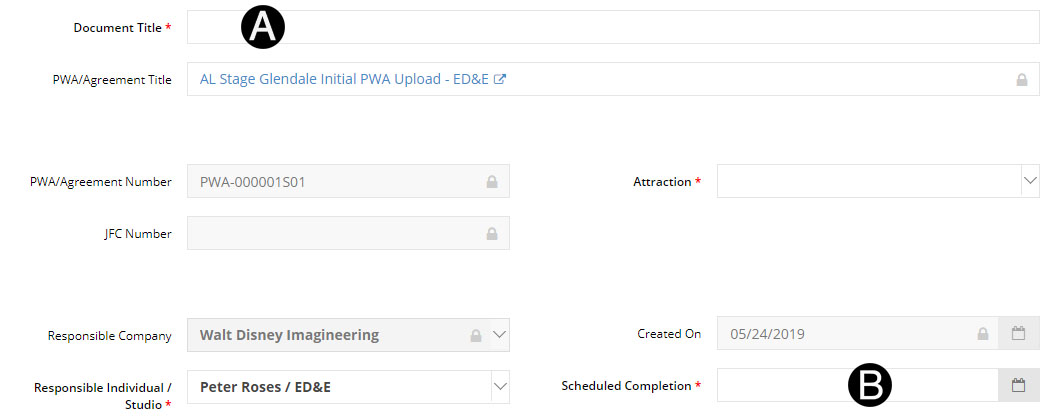Image resolution: width=1063 pixels, height=419 pixels.
Task: Open the Scheduled Completion calendar picker
Action: 1019,385
